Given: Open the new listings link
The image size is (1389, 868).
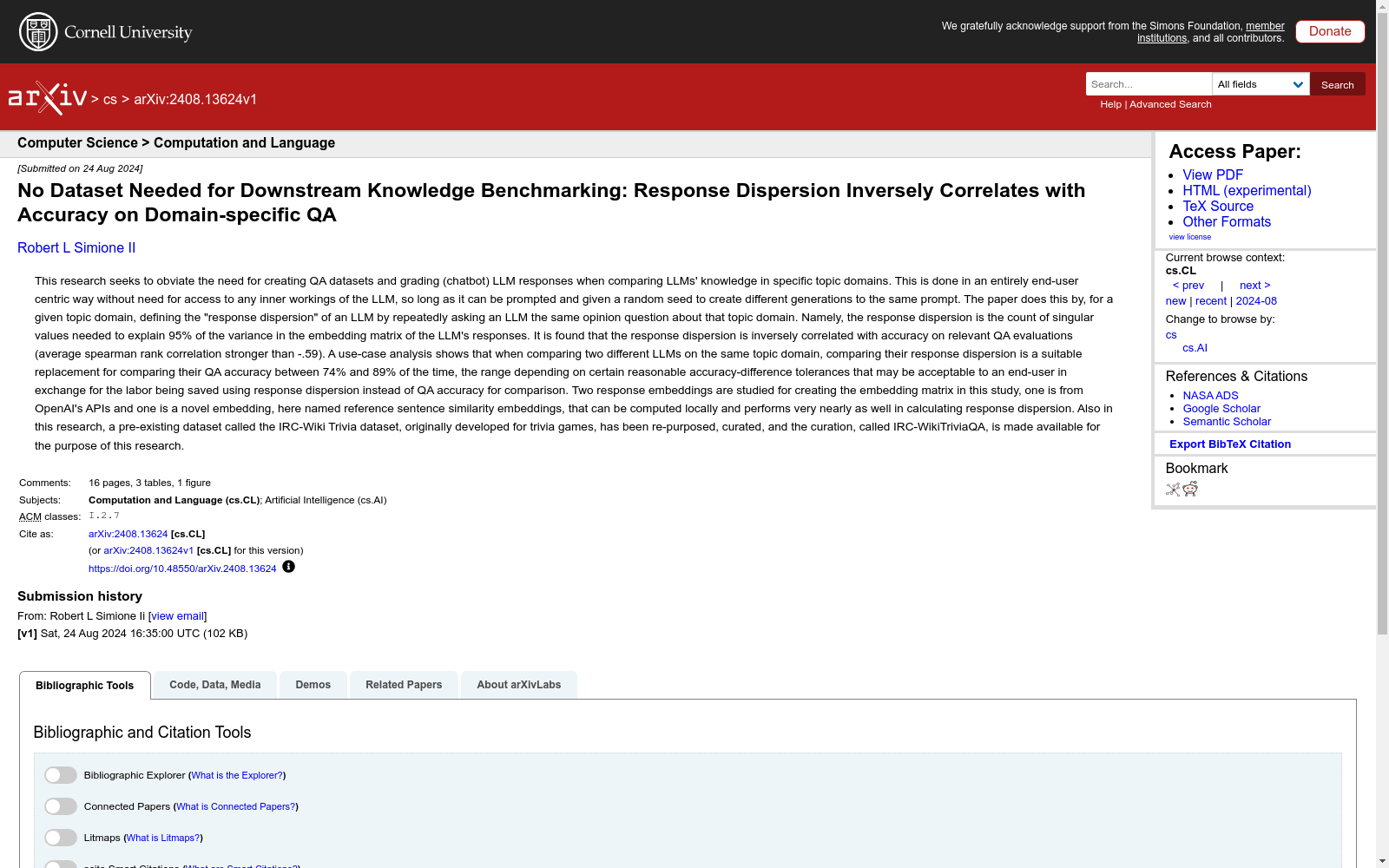Looking at the screenshot, I should click(x=1175, y=301).
